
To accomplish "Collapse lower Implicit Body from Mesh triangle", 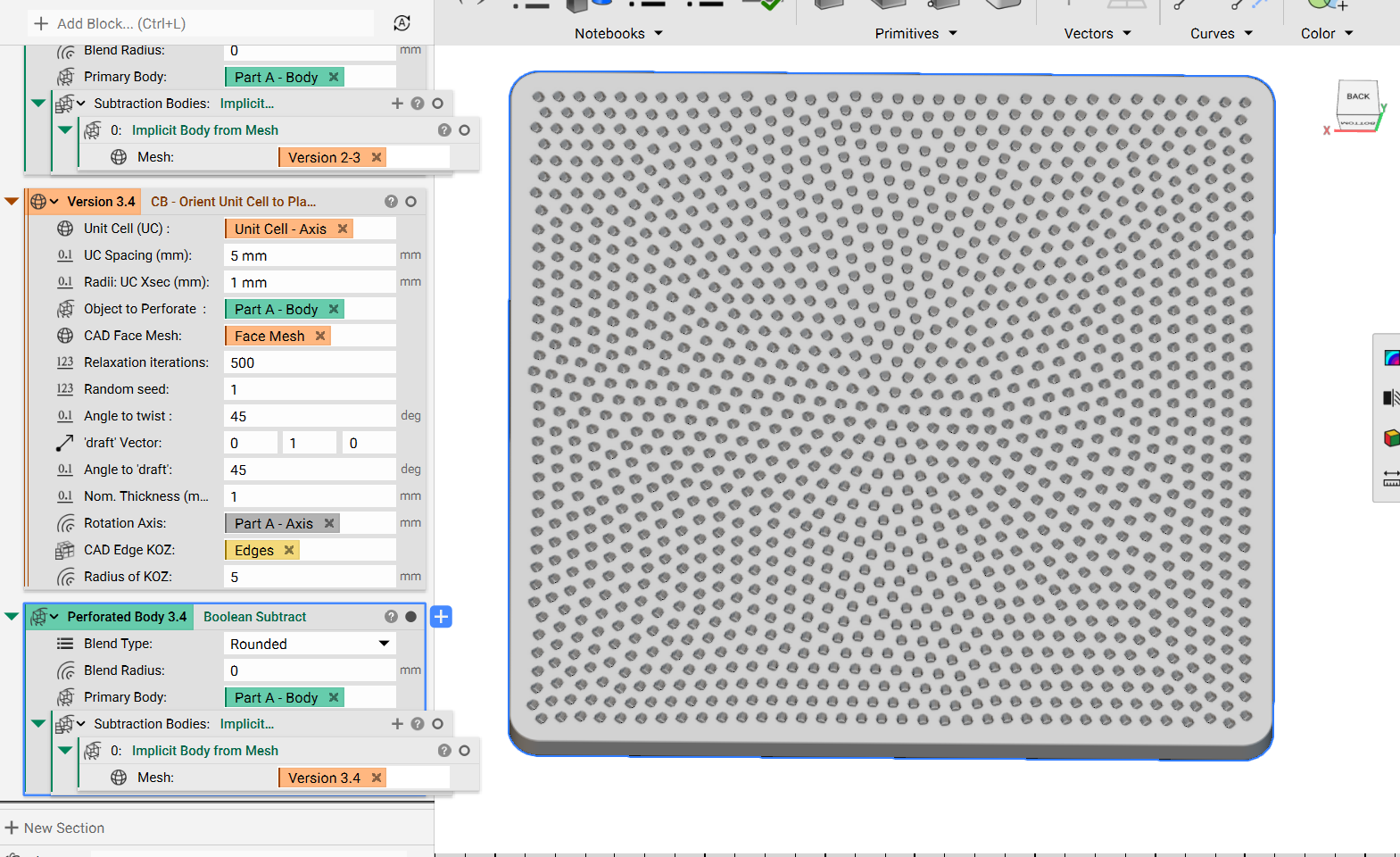I will point(65,751).
